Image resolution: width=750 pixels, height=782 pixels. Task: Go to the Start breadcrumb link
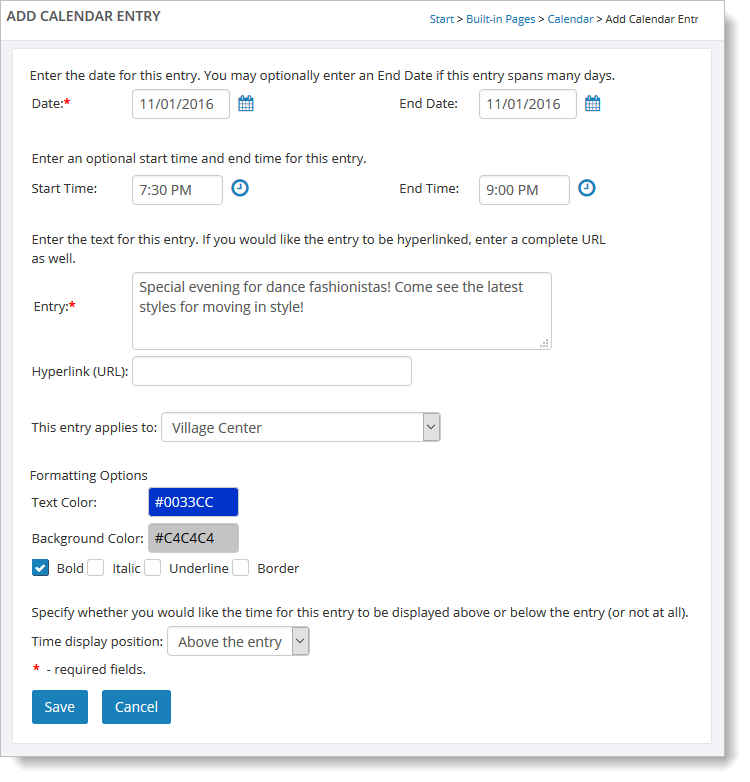click(441, 19)
